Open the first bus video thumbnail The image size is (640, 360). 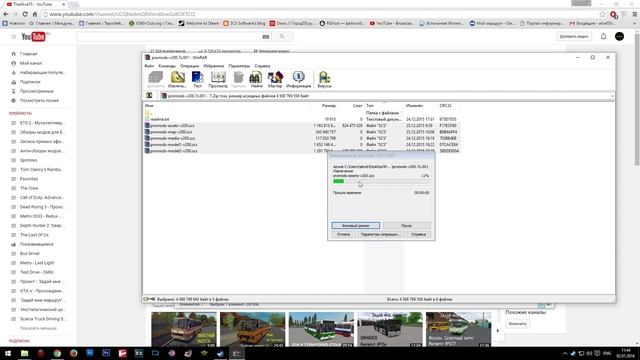coord(184,330)
